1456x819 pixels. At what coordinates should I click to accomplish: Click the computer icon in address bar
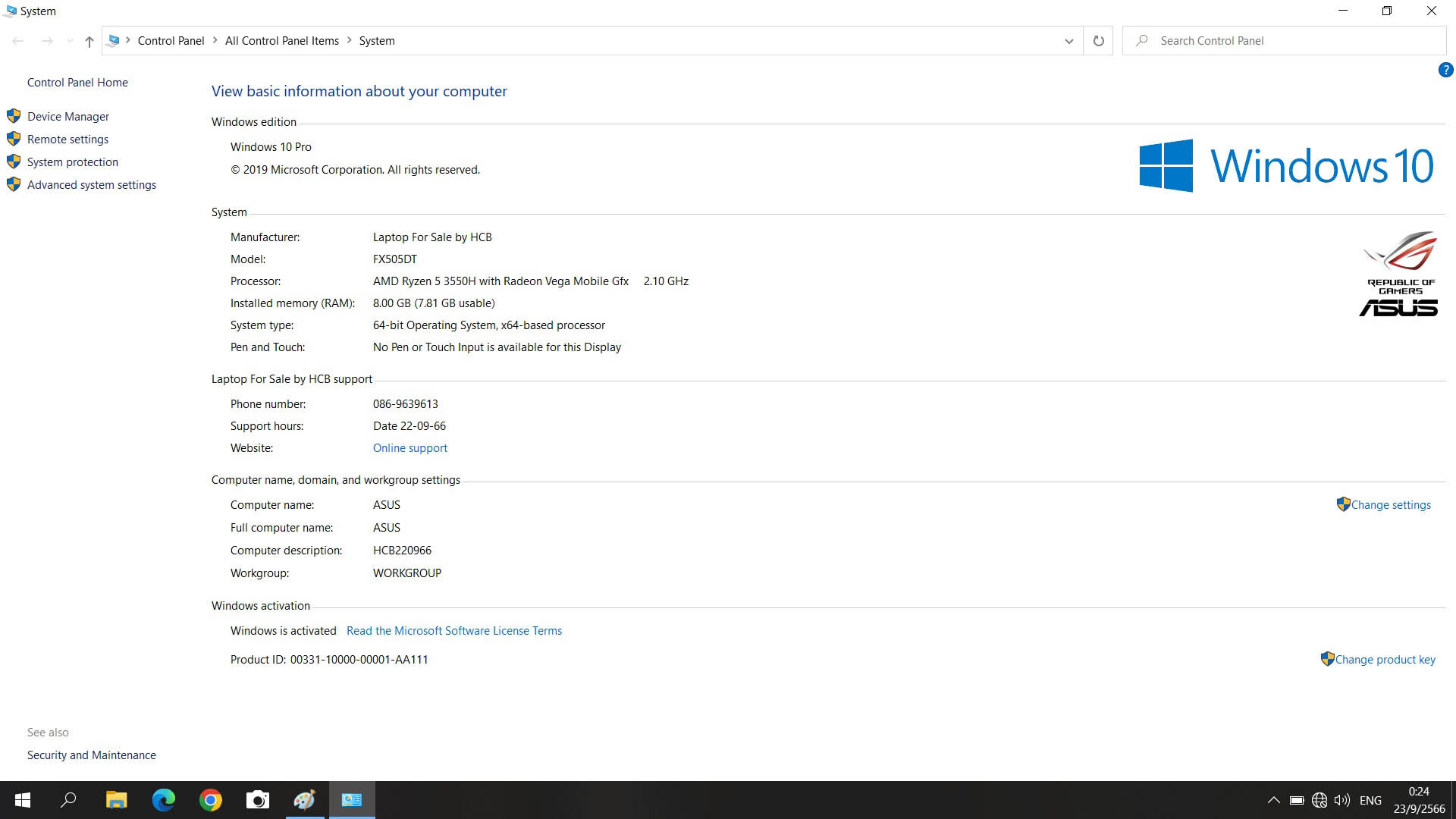114,41
